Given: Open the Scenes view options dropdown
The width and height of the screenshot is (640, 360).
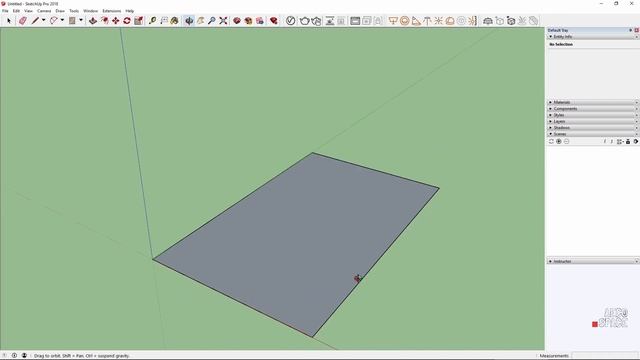Looking at the screenshot, I should pos(620,142).
